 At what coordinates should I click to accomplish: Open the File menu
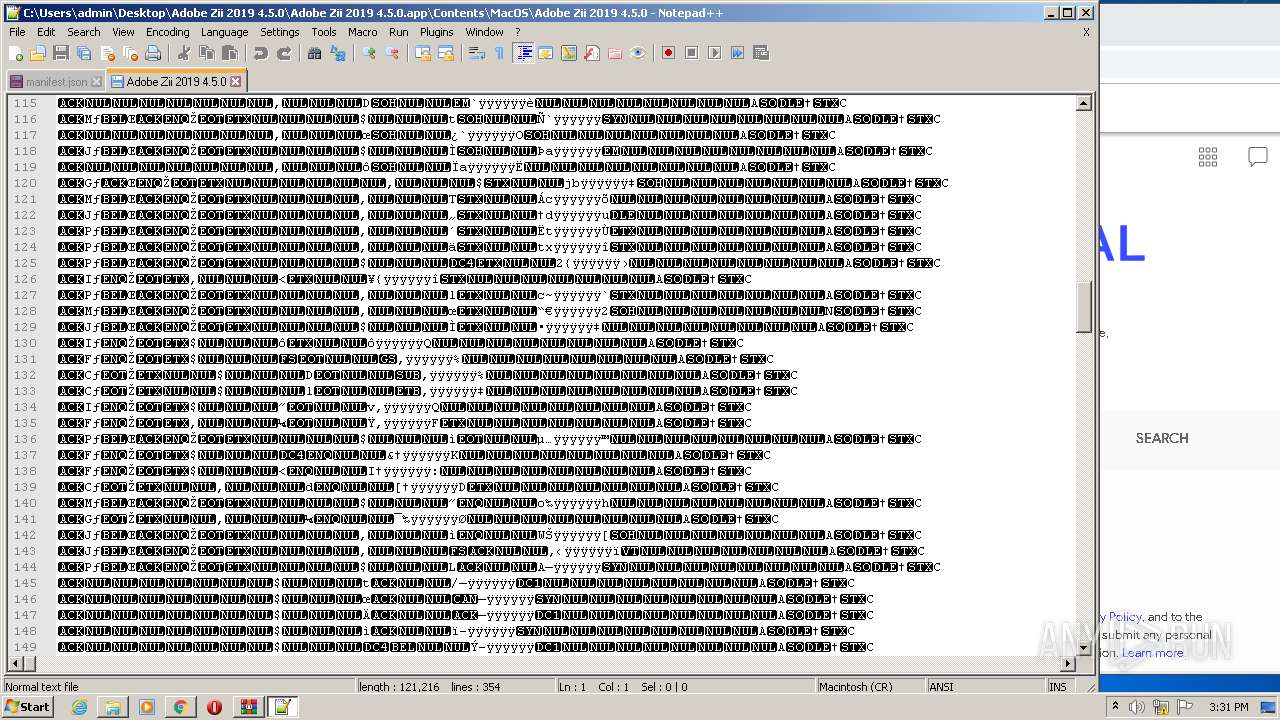tap(17, 32)
